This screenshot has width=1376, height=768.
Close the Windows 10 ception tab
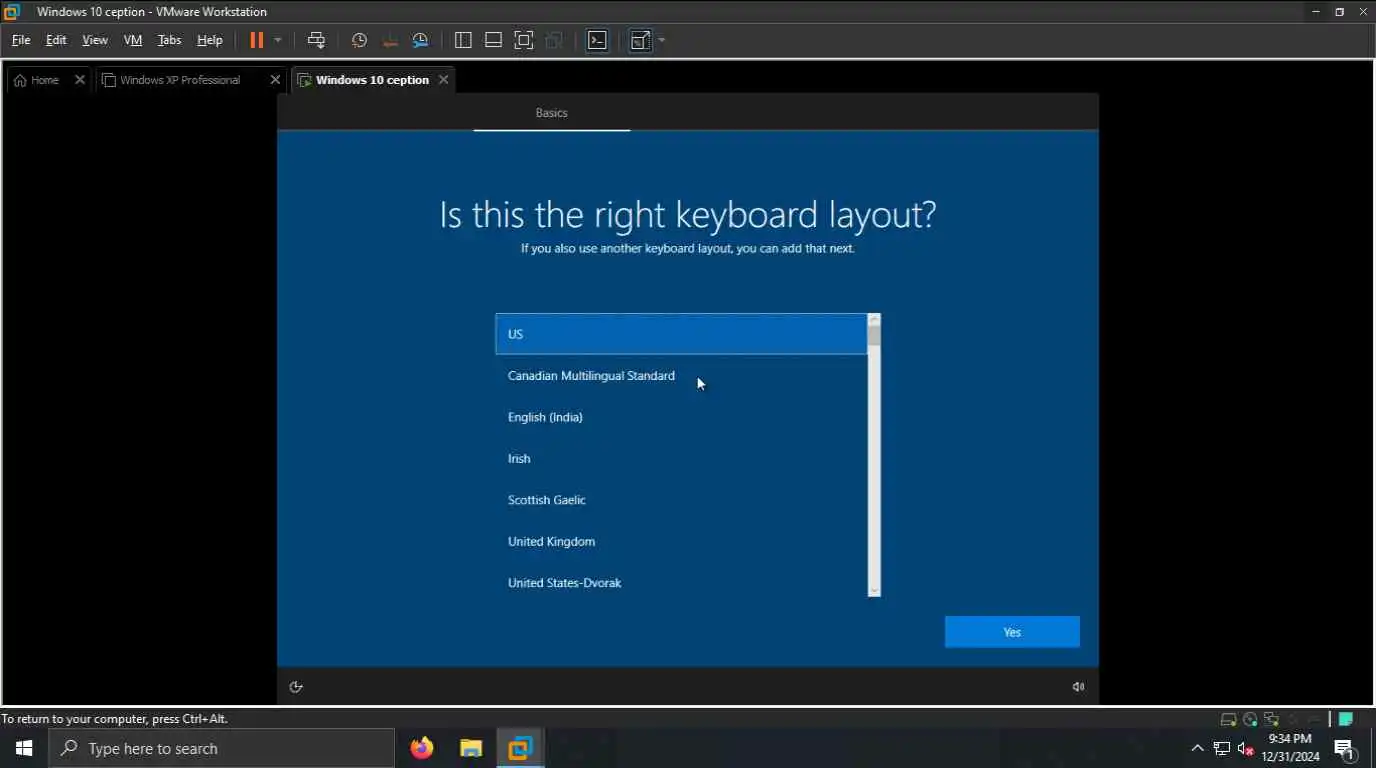tap(443, 80)
